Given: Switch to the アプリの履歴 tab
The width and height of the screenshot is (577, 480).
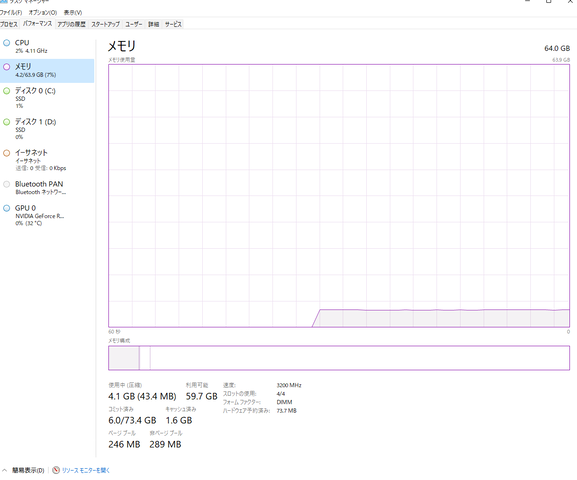Looking at the screenshot, I should [x=71, y=24].
